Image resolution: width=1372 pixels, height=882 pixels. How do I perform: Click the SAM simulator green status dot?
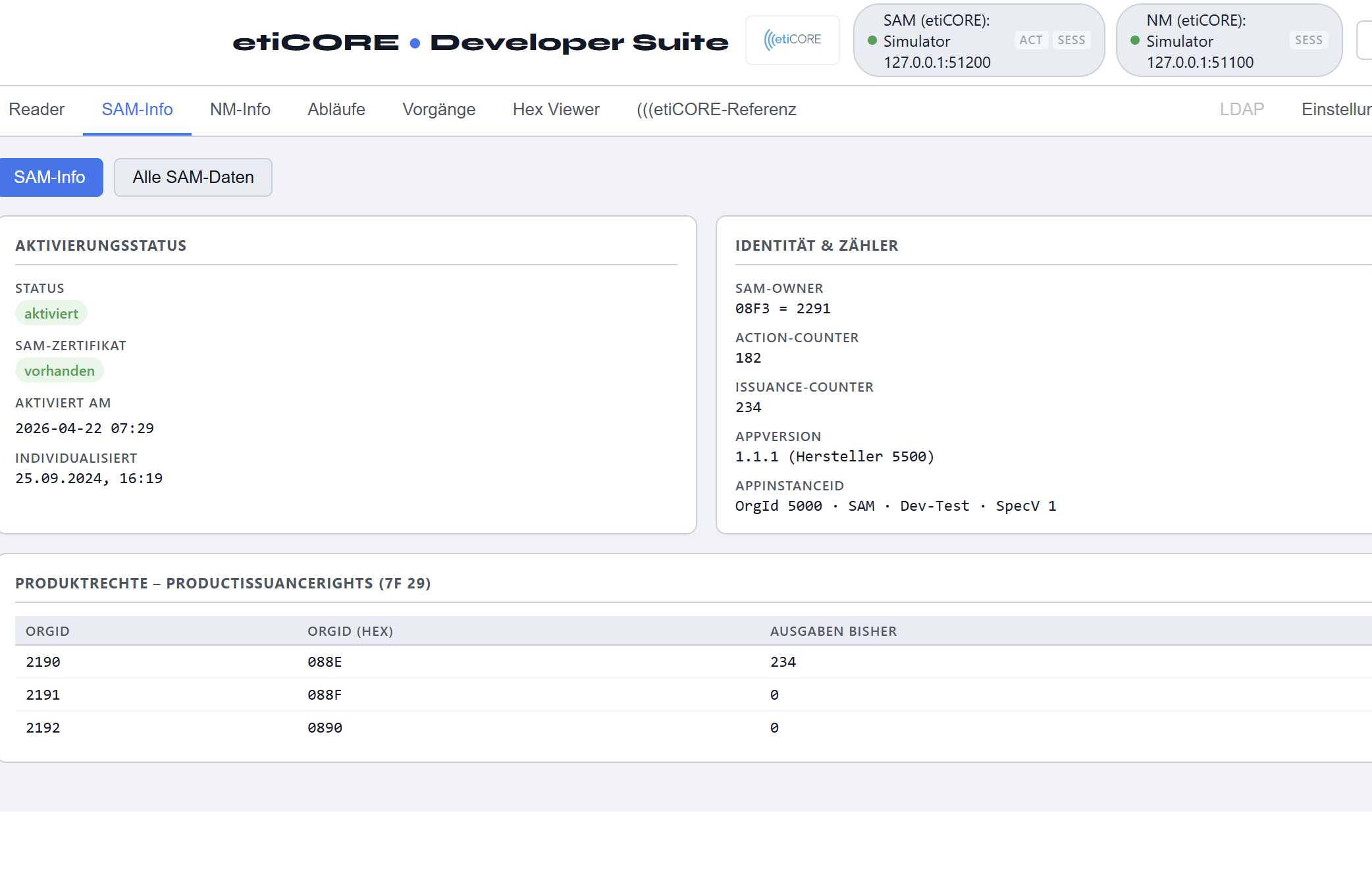pos(872,40)
